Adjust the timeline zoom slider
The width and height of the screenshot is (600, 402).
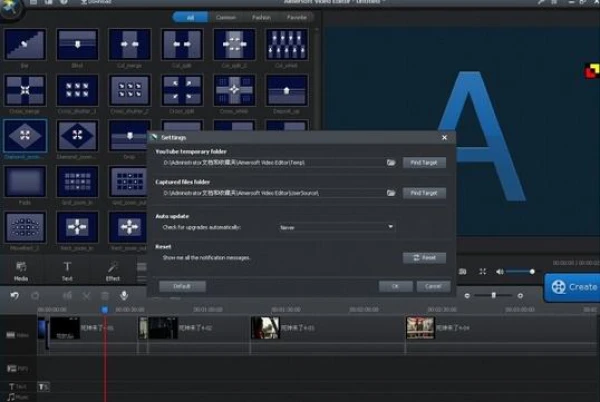click(494, 295)
